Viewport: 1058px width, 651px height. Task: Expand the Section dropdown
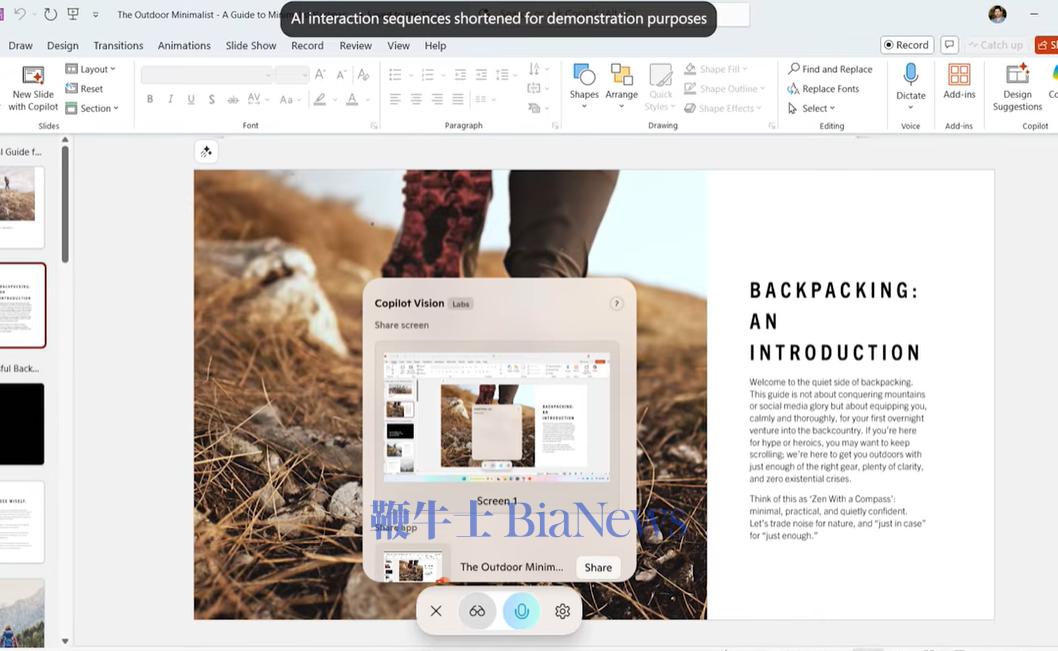pos(92,108)
